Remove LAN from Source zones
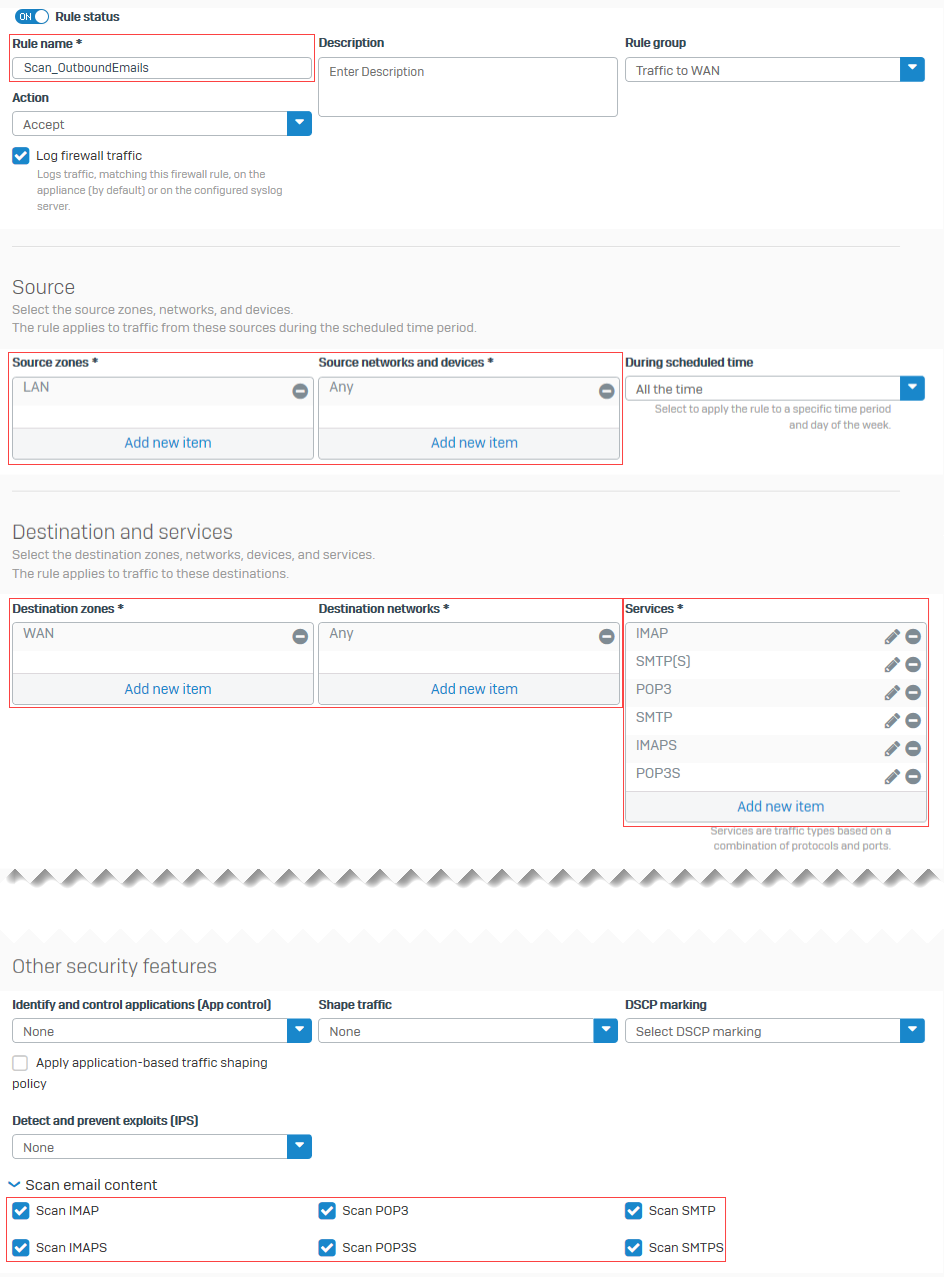This screenshot has height=1277, width=944. 300,391
